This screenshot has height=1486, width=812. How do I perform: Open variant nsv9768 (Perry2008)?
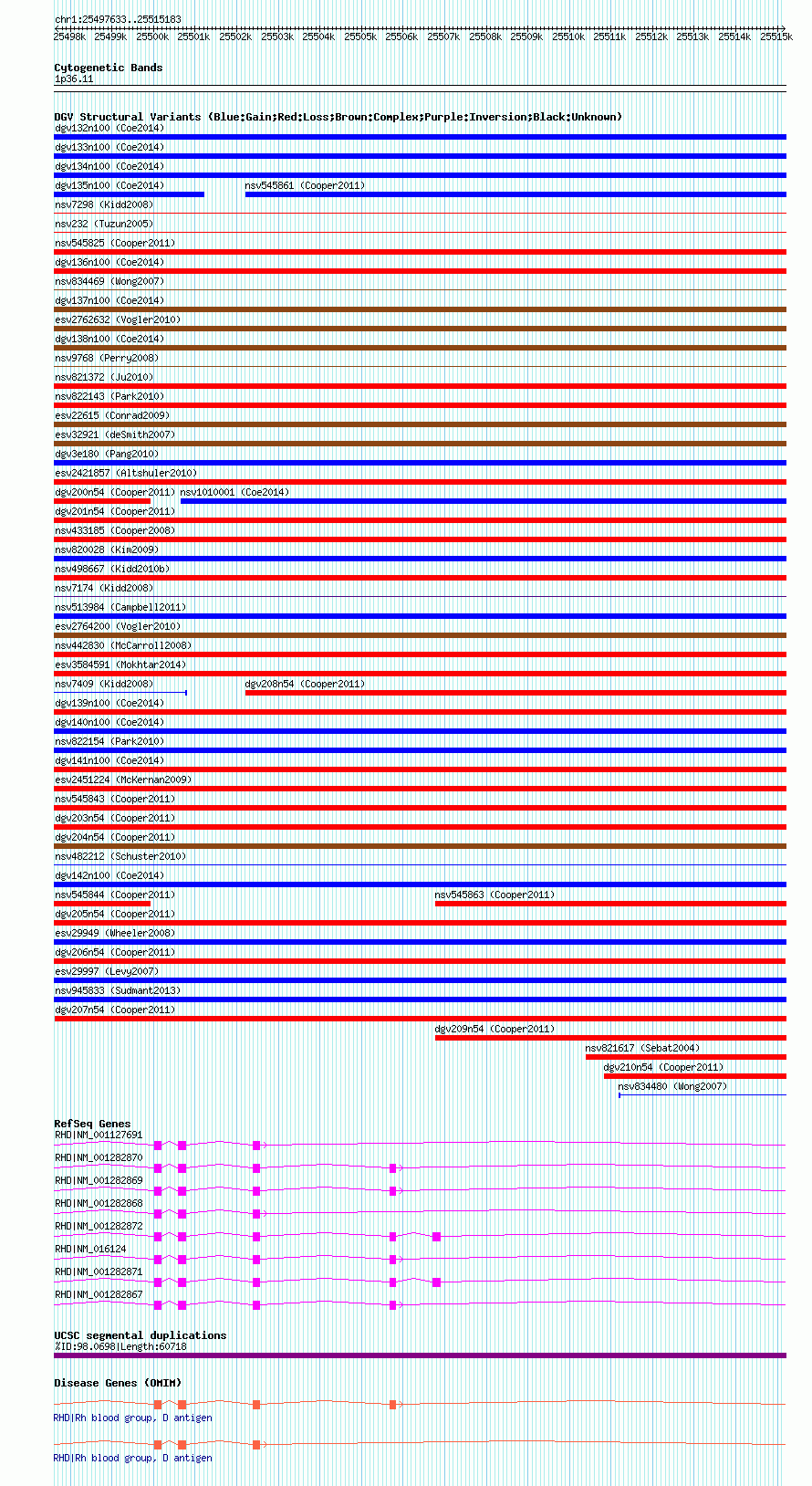[107, 358]
